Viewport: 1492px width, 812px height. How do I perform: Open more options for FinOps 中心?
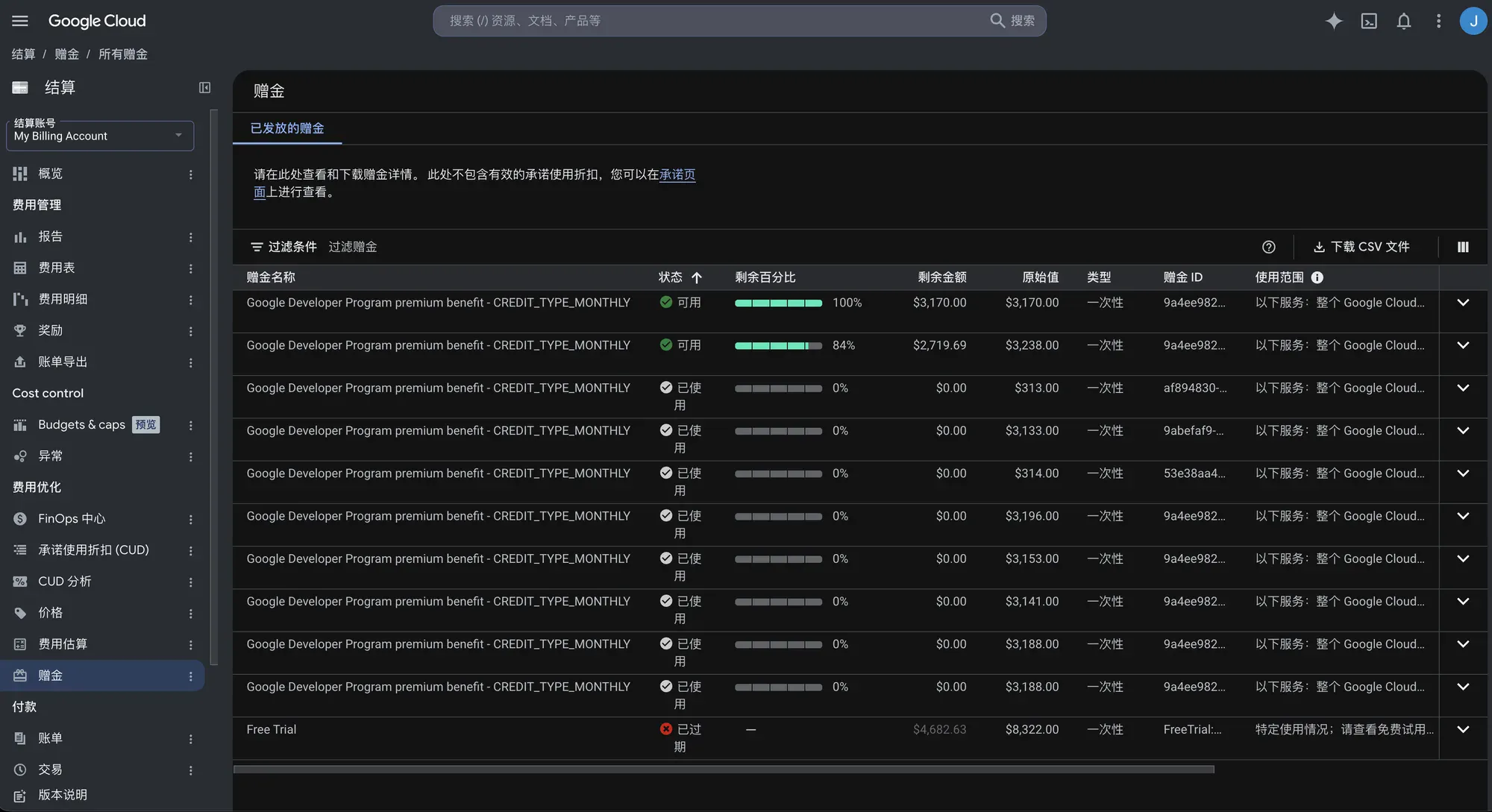(x=191, y=519)
